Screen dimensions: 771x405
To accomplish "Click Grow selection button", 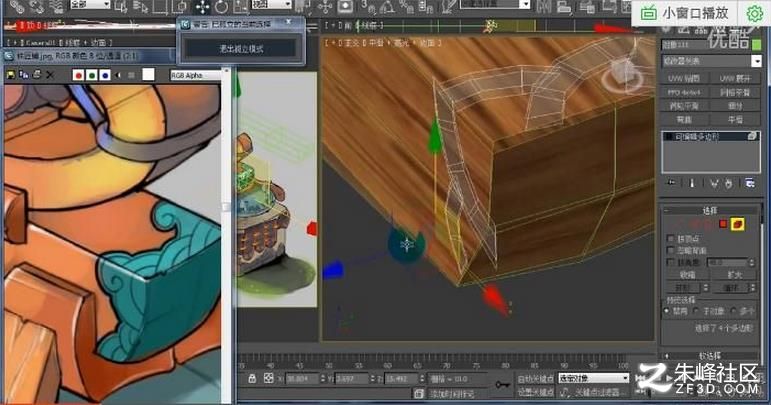I will pos(734,275).
